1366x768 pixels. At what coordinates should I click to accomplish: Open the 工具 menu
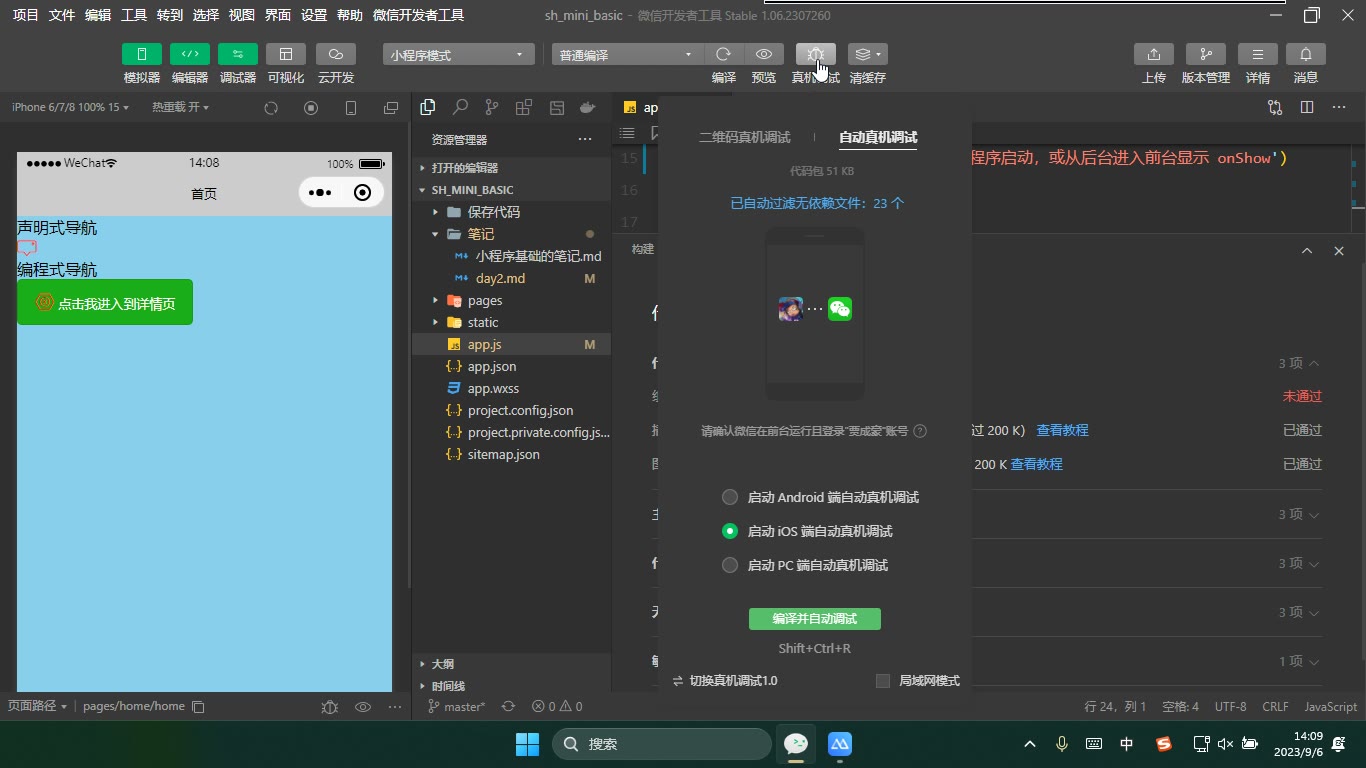(134, 15)
